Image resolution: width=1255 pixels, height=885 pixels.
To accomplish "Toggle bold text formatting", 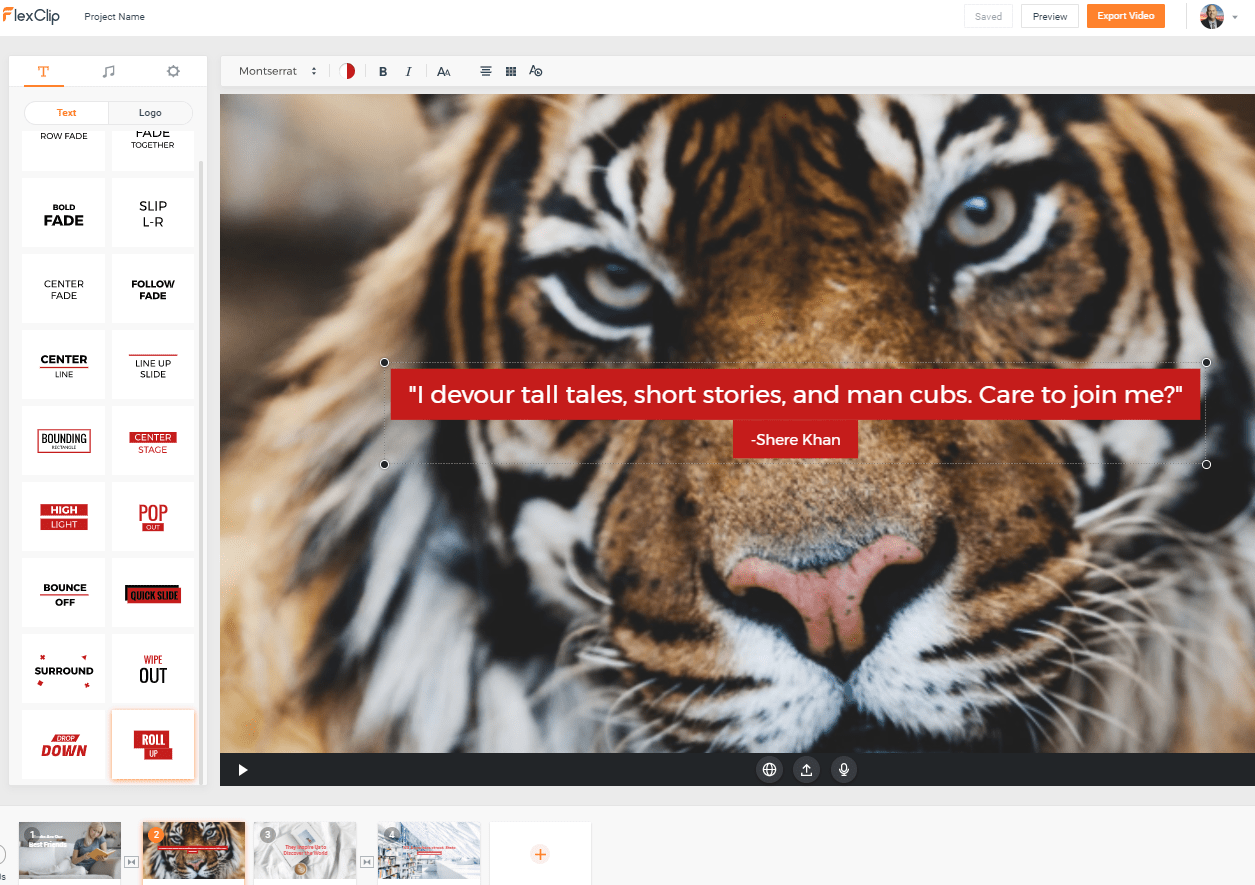I will point(383,72).
